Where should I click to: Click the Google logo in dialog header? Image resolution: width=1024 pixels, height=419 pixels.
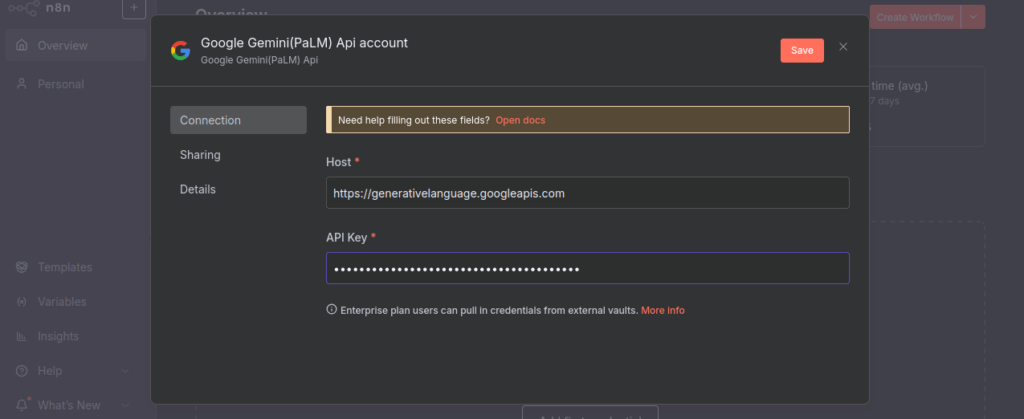coord(180,51)
